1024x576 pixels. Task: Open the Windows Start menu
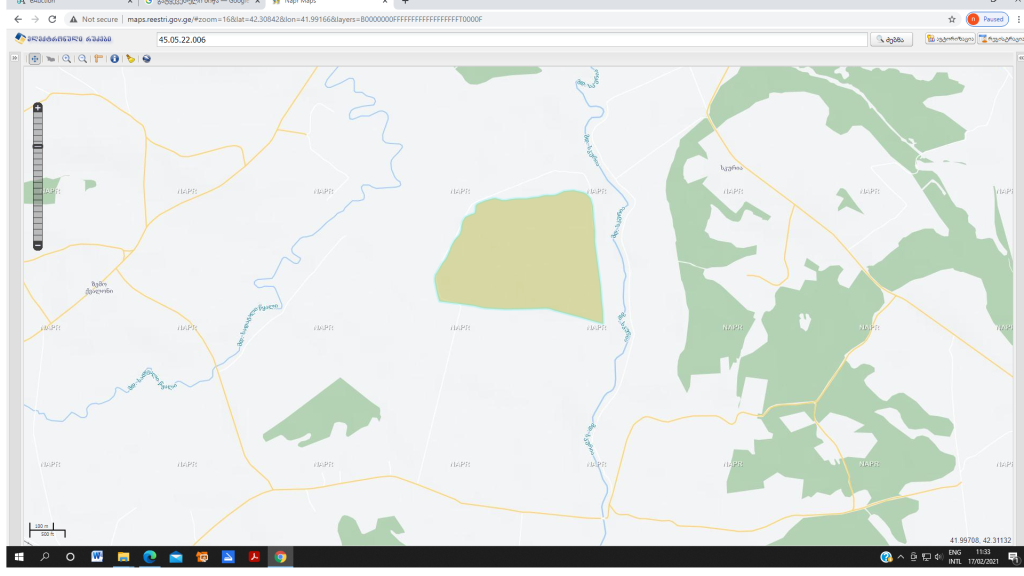click(x=19, y=557)
